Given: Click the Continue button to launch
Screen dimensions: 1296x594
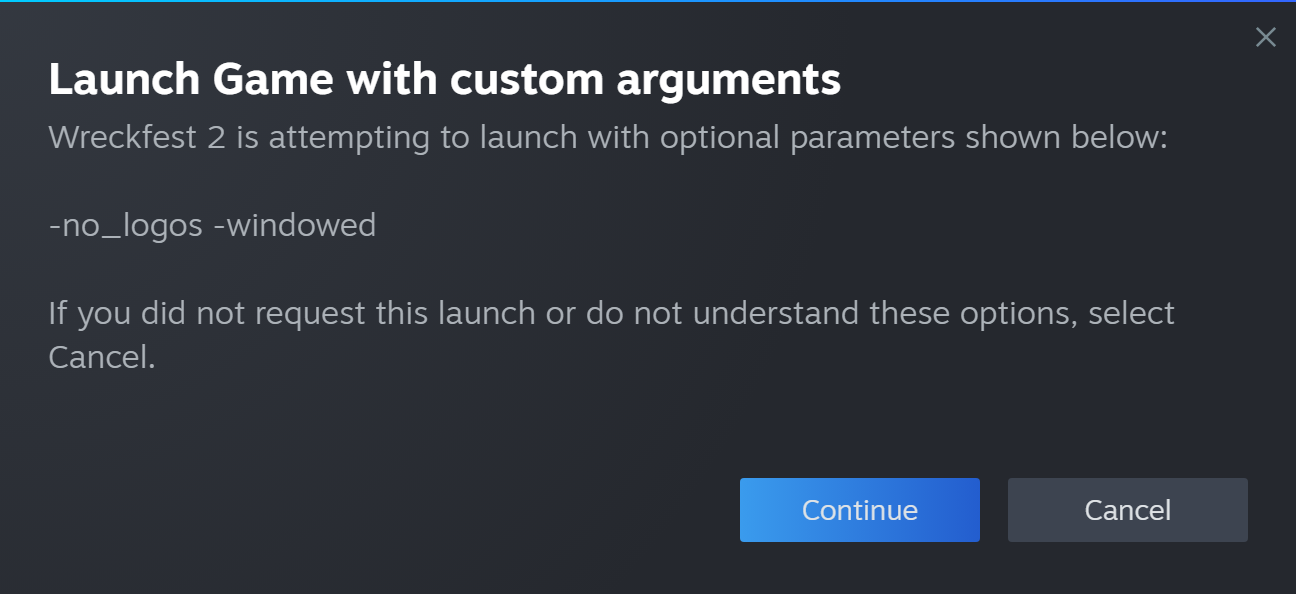Looking at the screenshot, I should click(859, 510).
